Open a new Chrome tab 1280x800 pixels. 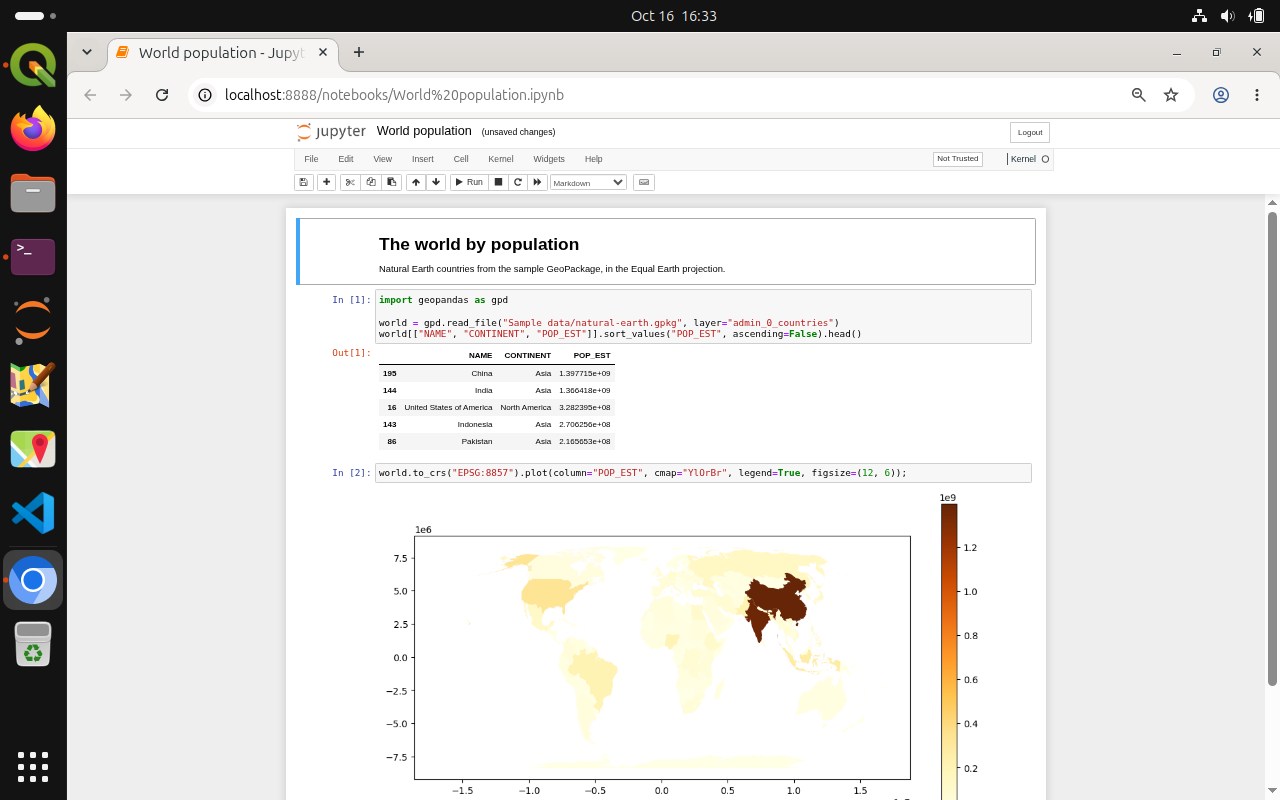pyautogui.click(x=359, y=52)
